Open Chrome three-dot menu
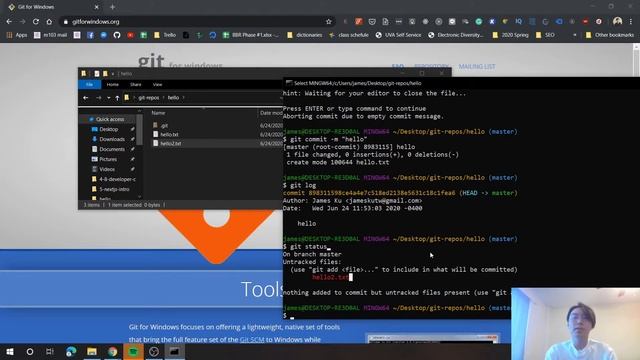Image resolution: width=640 pixels, height=360 pixels. coord(631,21)
